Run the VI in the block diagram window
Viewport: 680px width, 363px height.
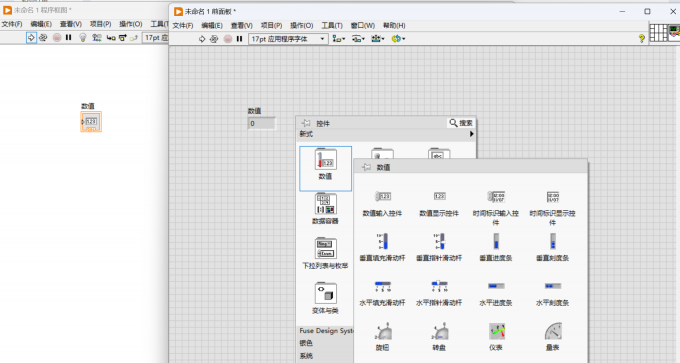tap(31, 38)
